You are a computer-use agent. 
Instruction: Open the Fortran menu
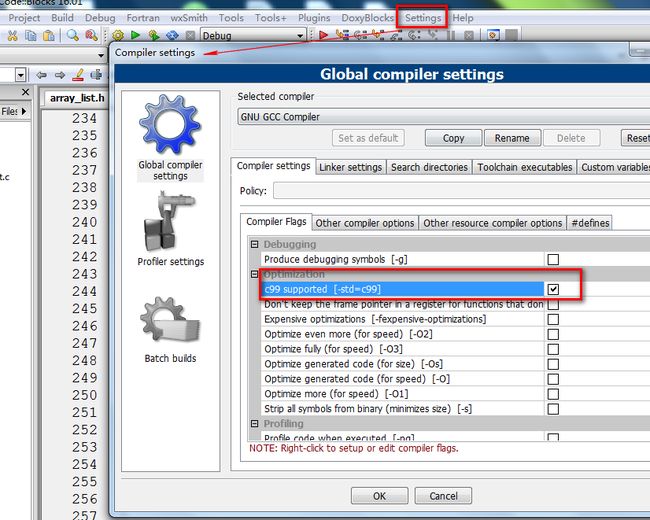(x=143, y=18)
